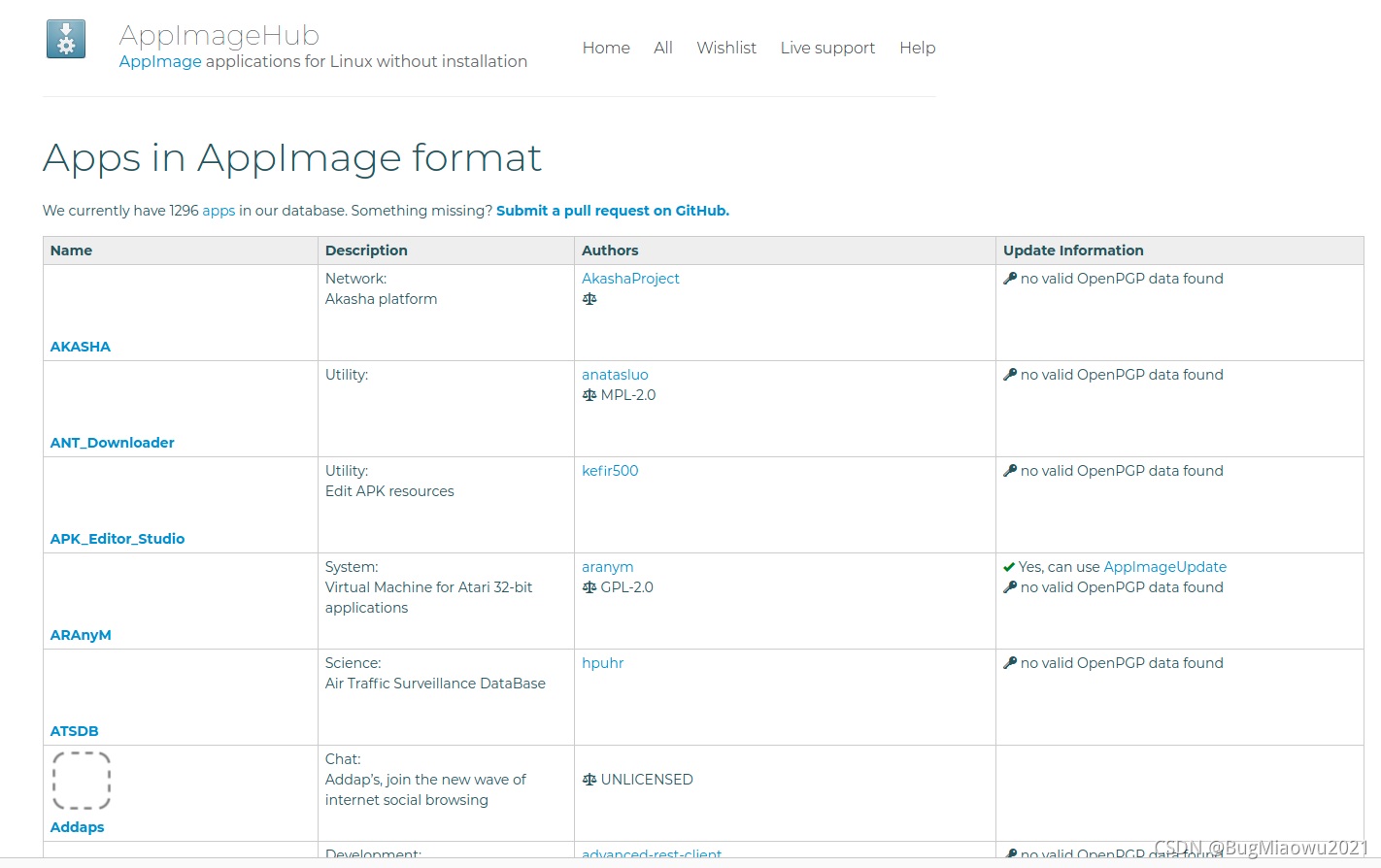Open the AKASHA app page
Viewport: 1381px width, 868px height.
80,346
